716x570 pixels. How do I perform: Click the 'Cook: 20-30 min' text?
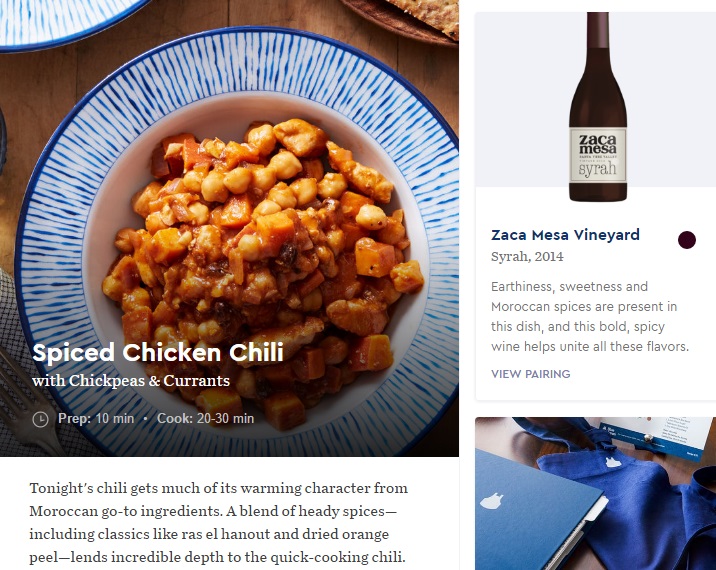(x=205, y=418)
